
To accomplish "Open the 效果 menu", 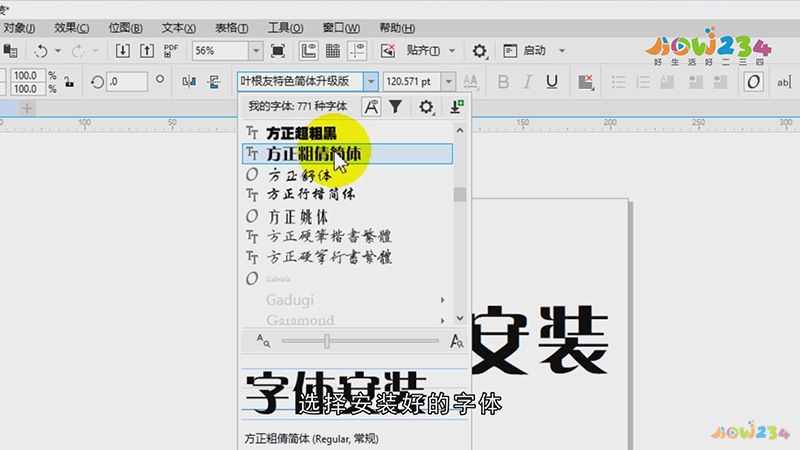I will click(x=71, y=28).
